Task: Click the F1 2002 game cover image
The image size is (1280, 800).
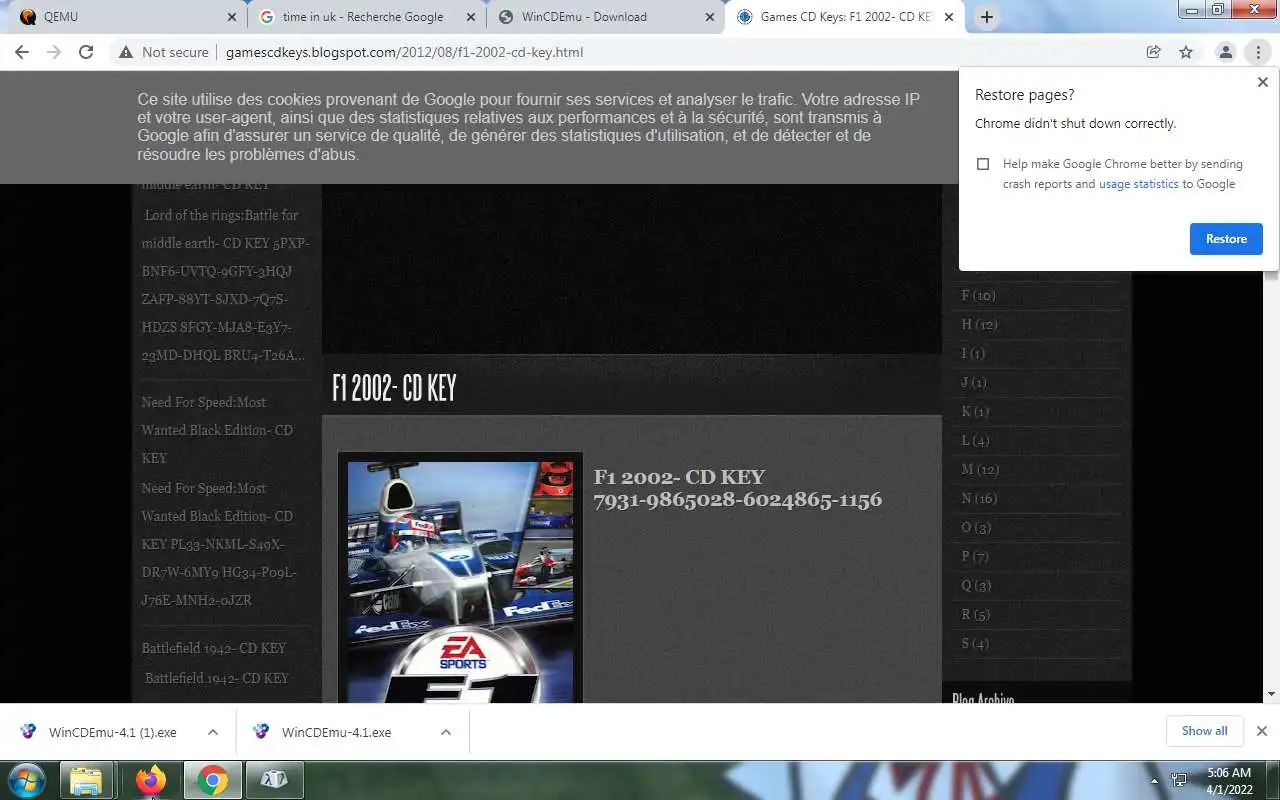Action: (460, 581)
